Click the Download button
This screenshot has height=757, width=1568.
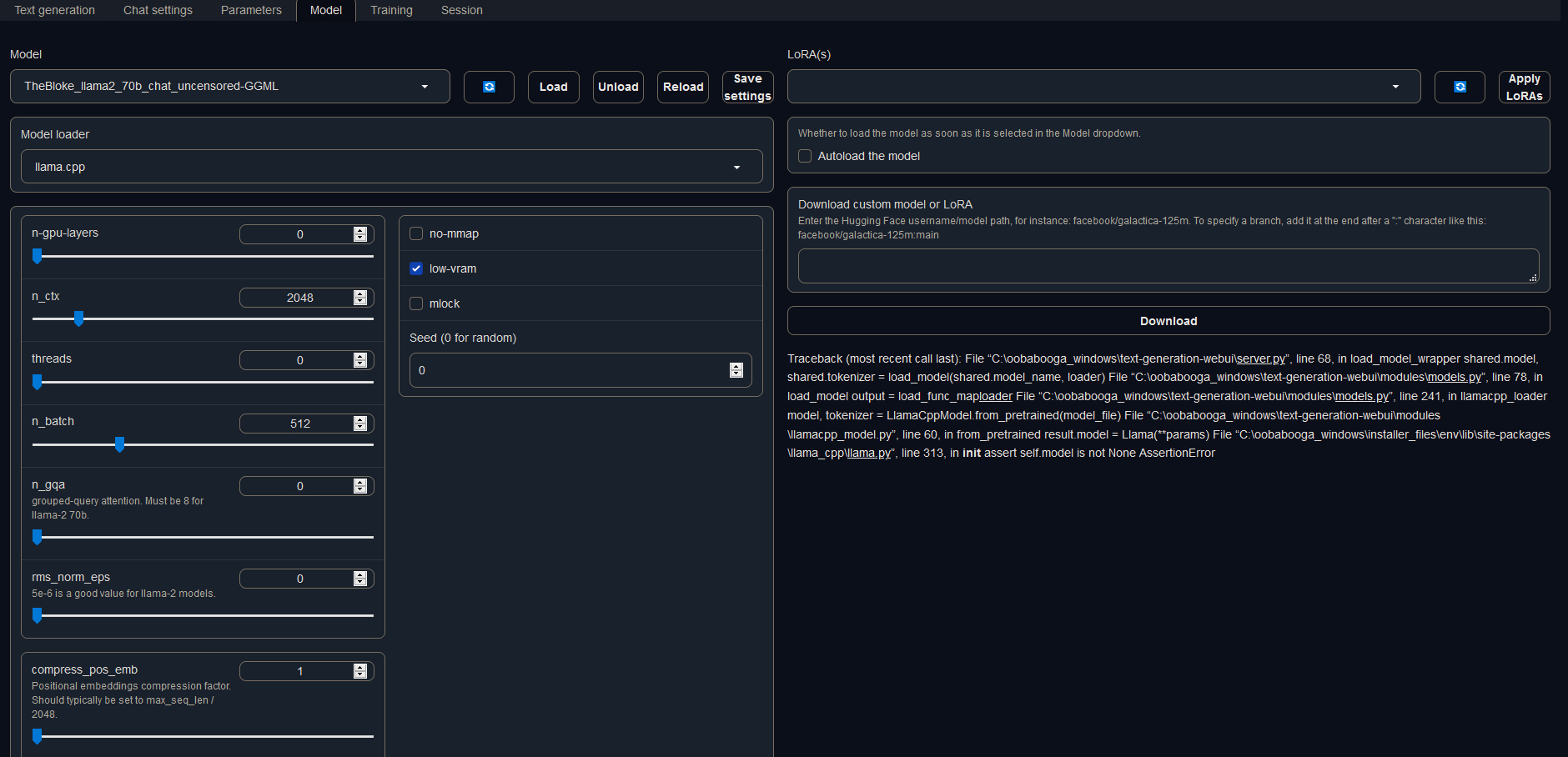coord(1168,320)
